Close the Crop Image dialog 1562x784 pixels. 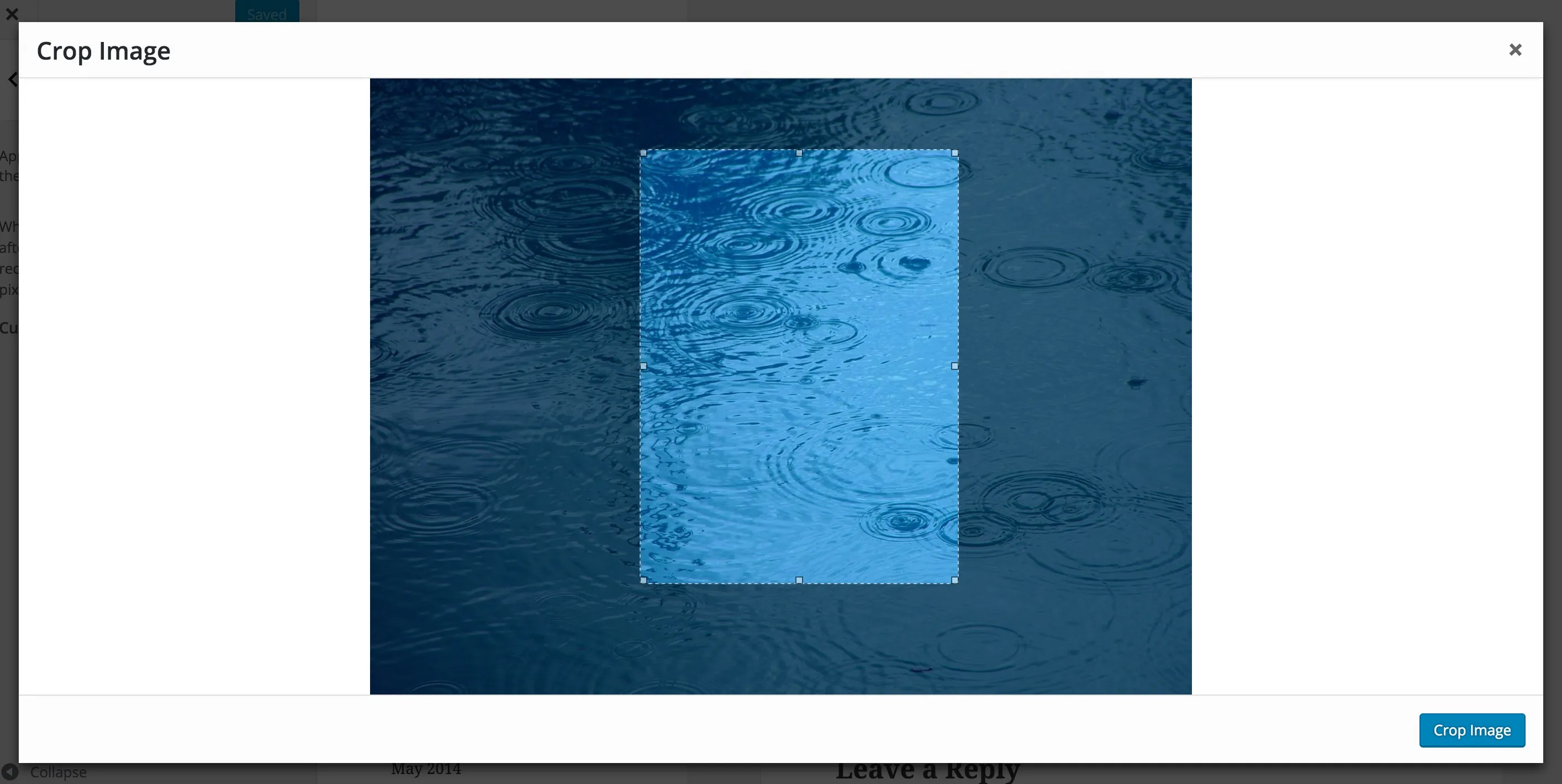[x=1514, y=50]
